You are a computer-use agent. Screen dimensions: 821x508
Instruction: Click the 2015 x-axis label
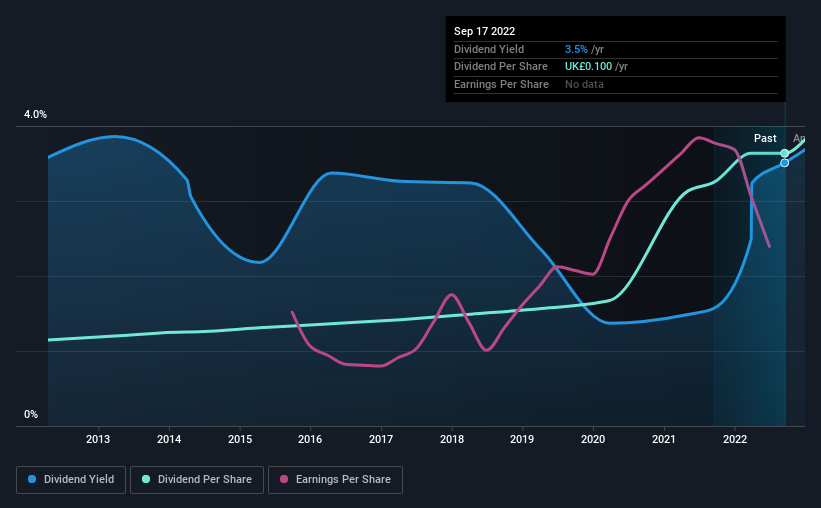coord(240,439)
